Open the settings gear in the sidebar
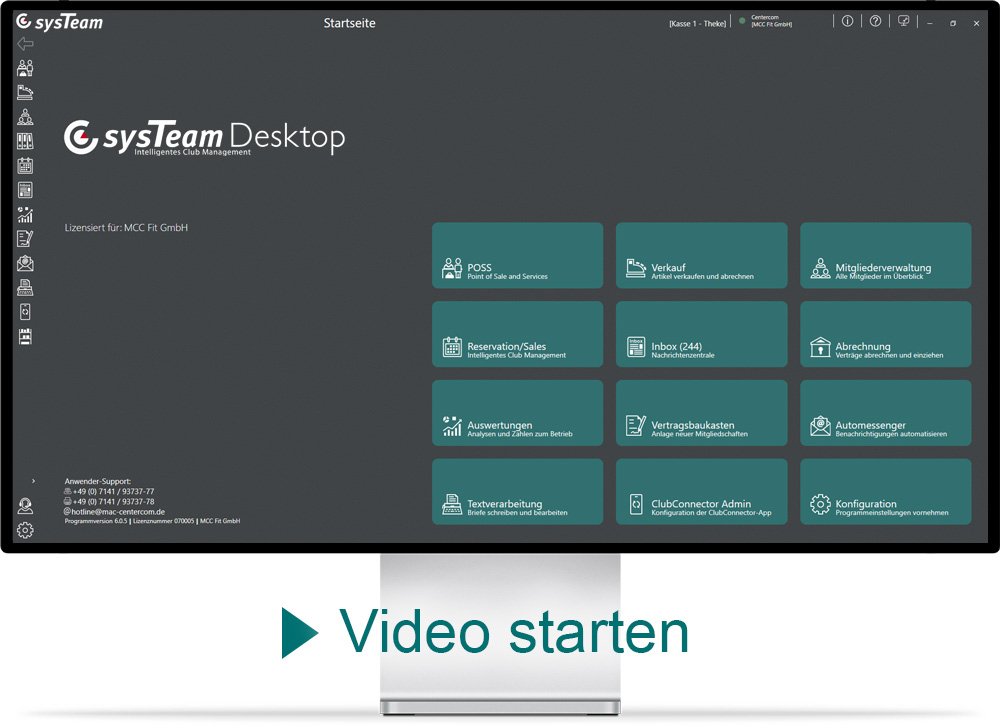Viewport: 1000px width, 726px height. [26, 530]
